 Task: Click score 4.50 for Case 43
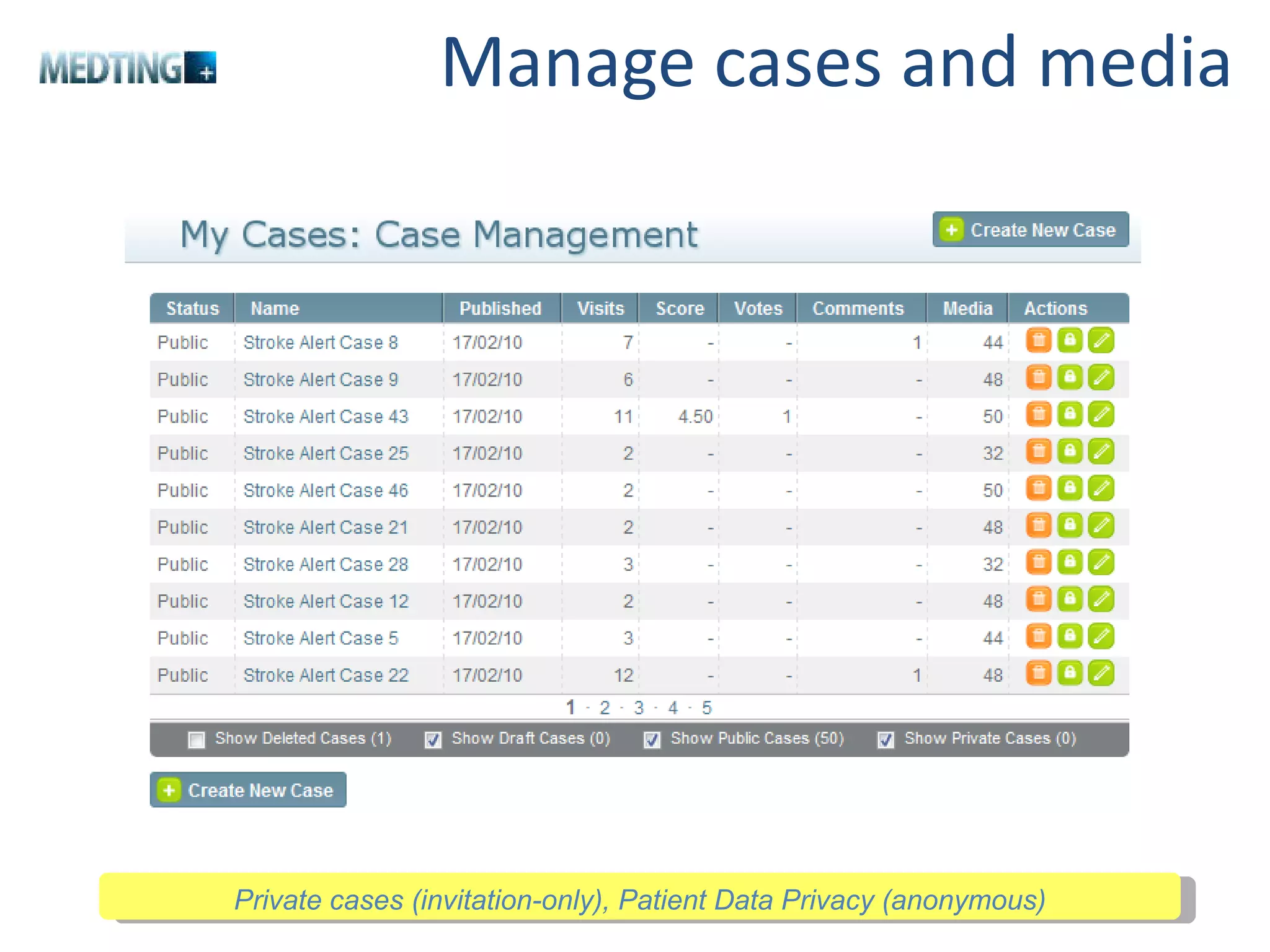tap(695, 416)
